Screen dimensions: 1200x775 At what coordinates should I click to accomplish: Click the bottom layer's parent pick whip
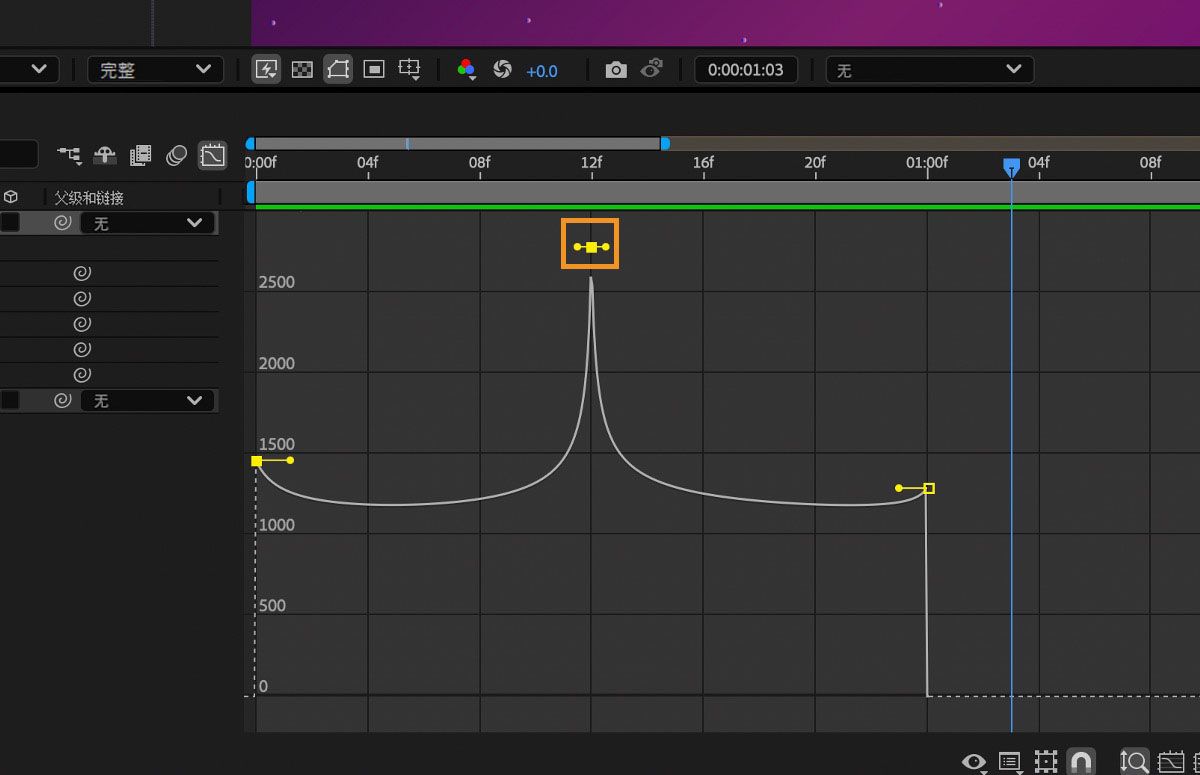pos(62,400)
